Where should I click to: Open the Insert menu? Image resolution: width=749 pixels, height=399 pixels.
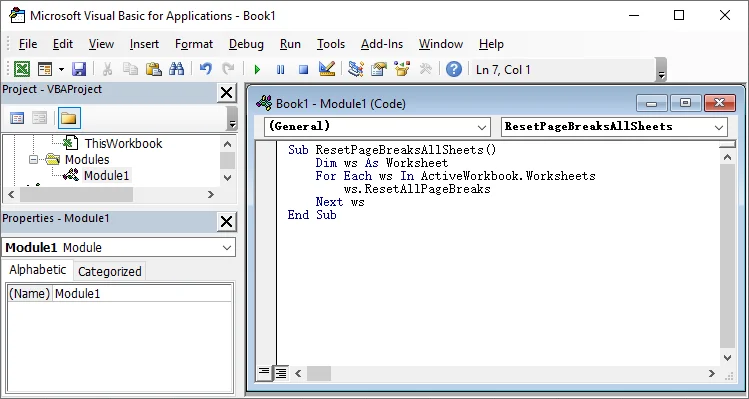pyautogui.click(x=144, y=44)
